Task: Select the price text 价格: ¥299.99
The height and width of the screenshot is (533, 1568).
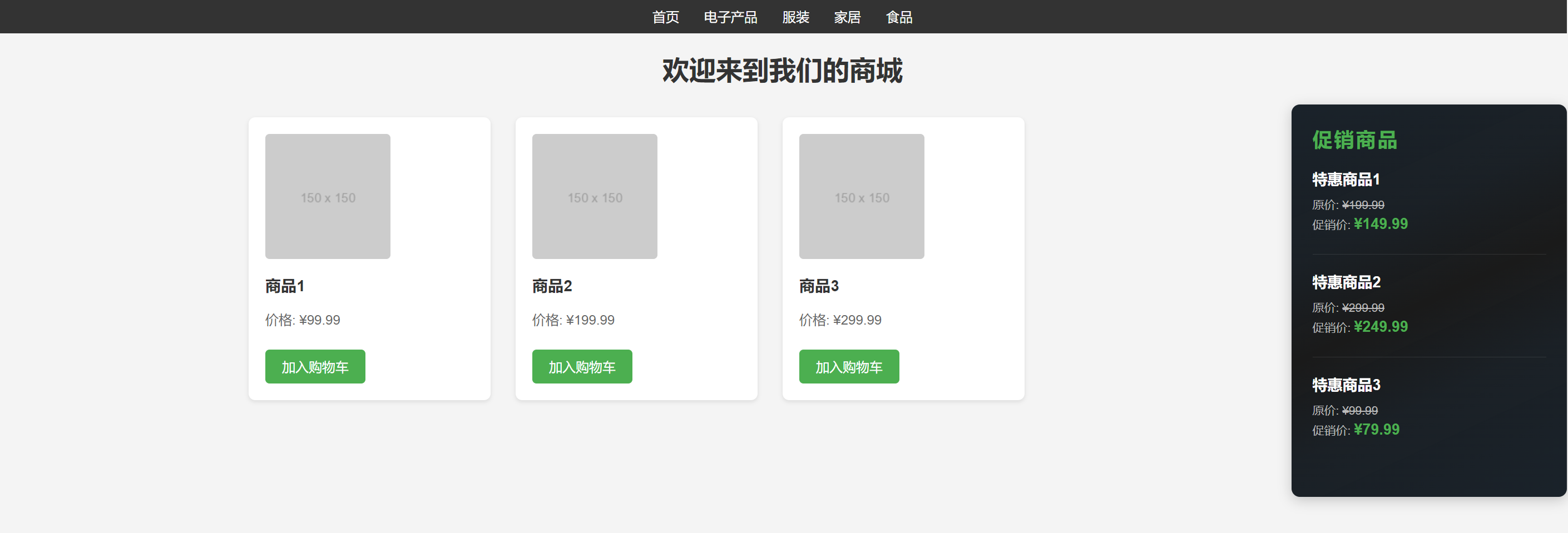Action: click(x=840, y=320)
